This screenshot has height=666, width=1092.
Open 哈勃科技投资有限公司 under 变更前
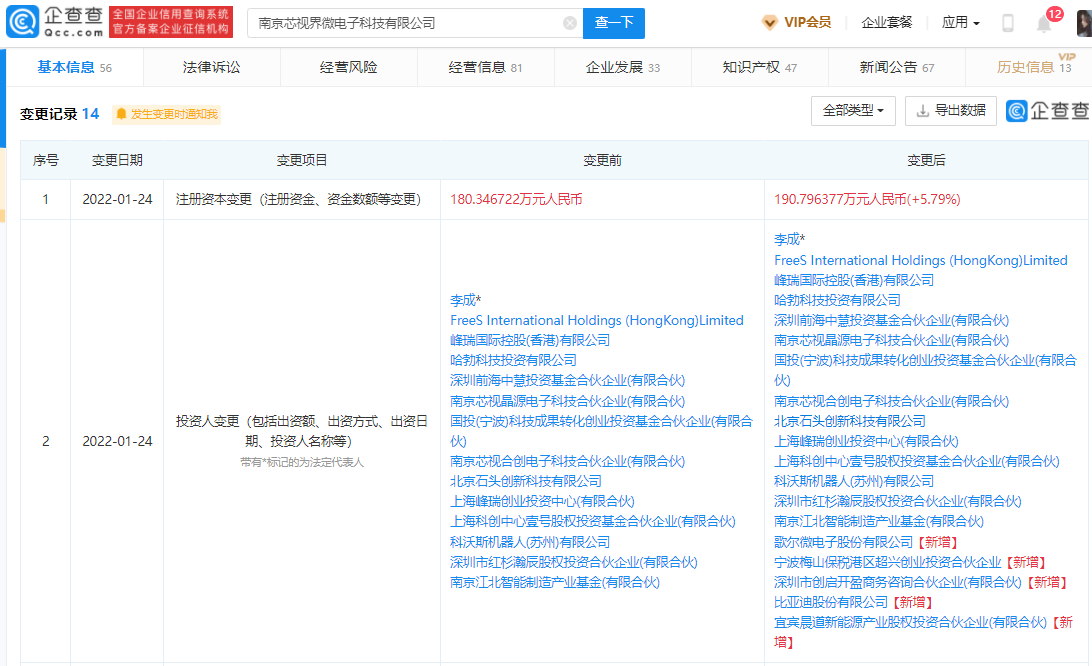513,360
